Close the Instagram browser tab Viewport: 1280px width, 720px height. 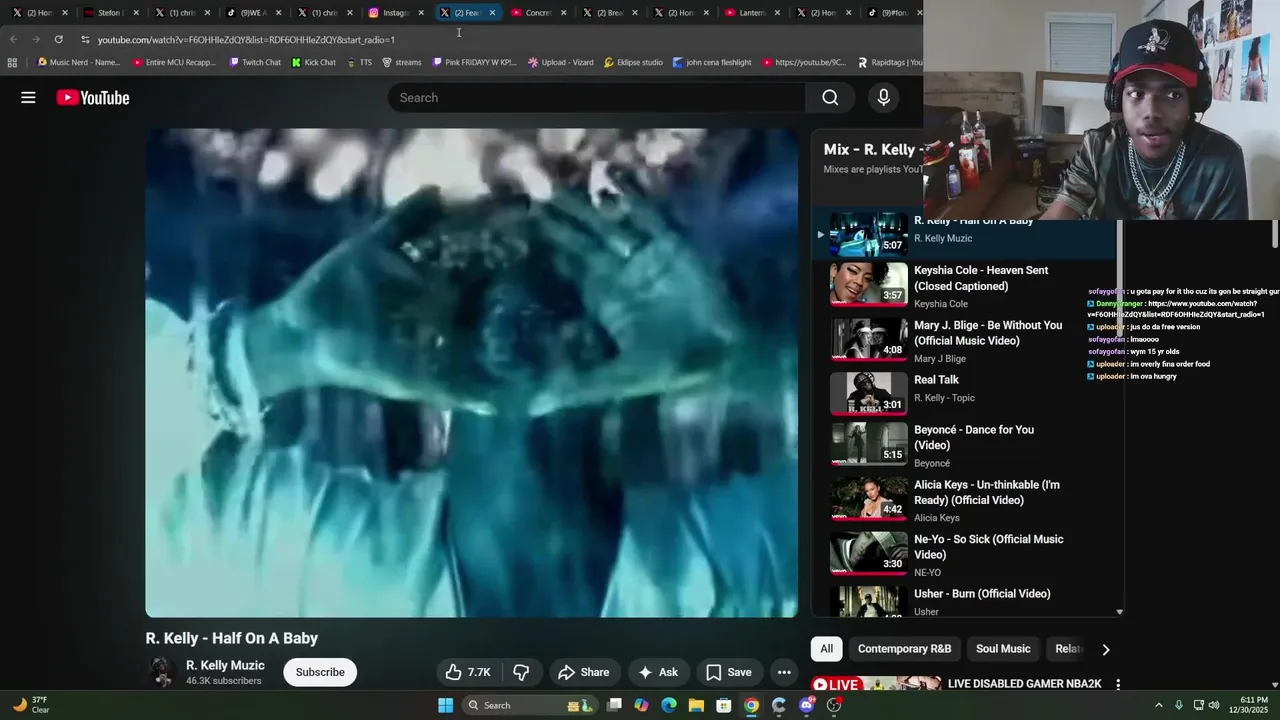pyautogui.click(x=420, y=13)
